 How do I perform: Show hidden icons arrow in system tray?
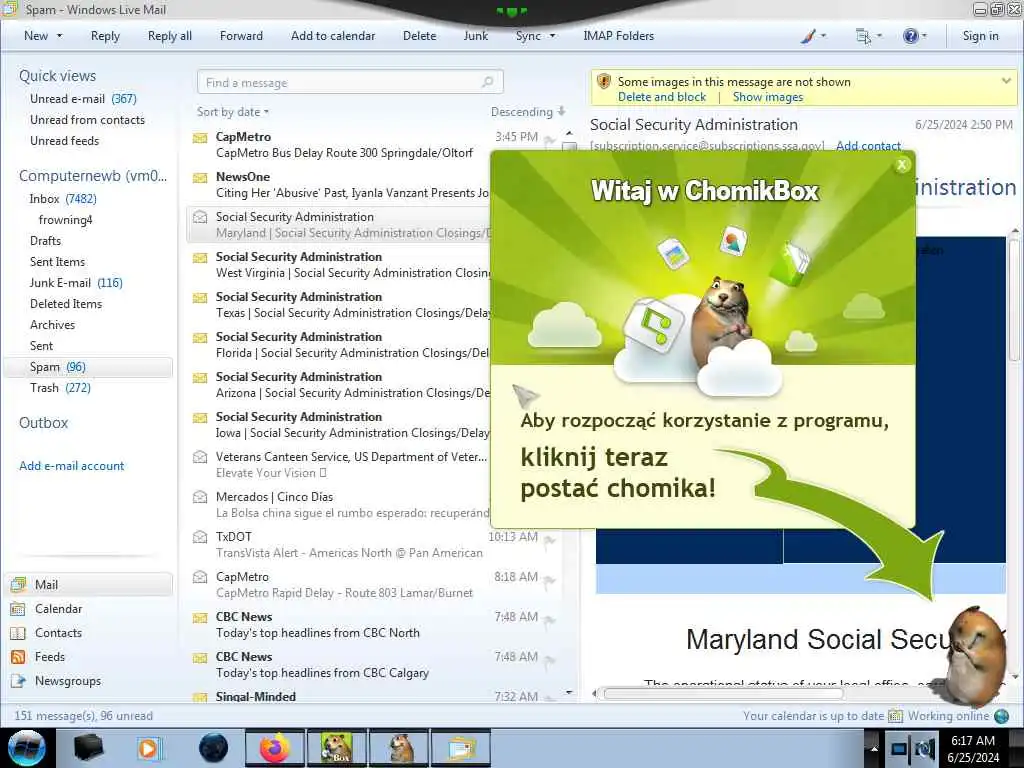[874, 749]
